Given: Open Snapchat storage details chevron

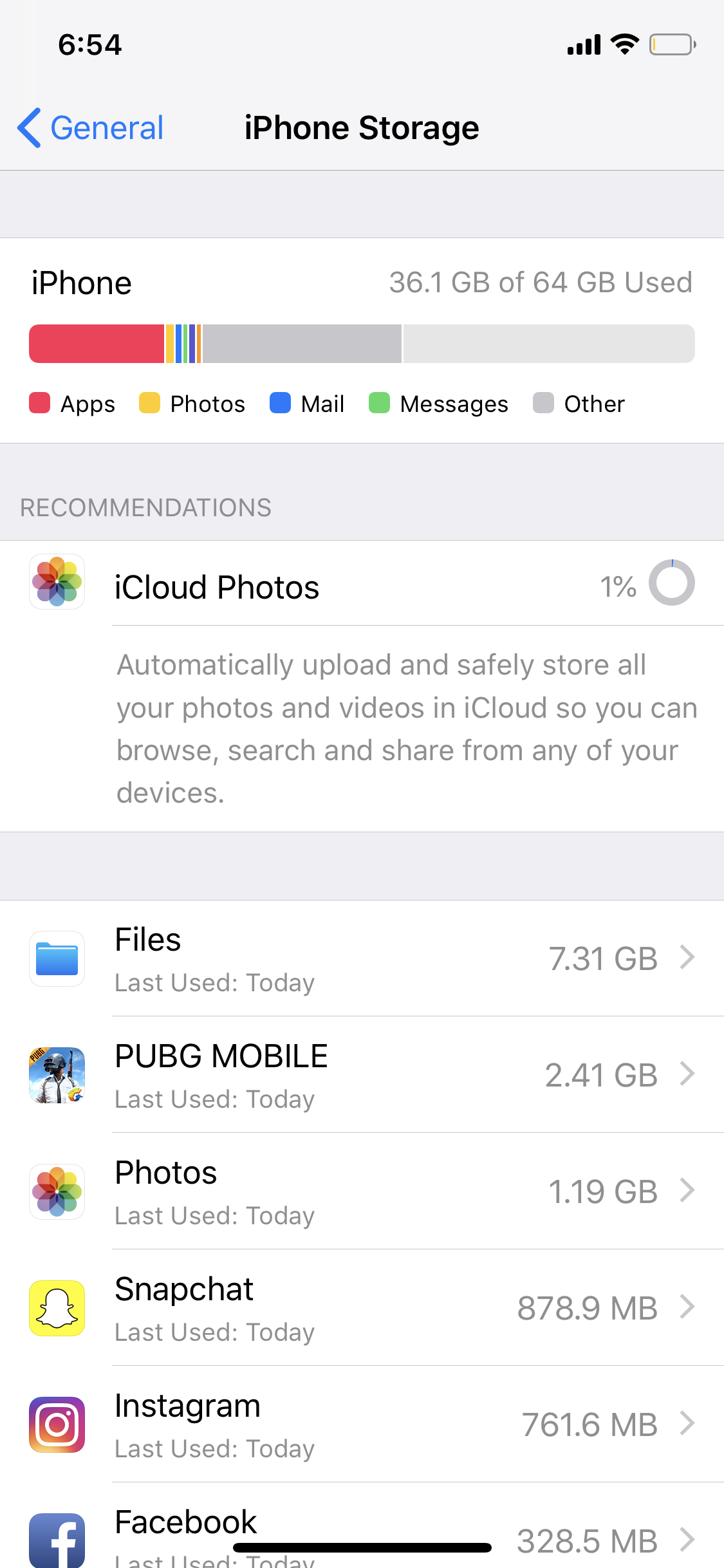Looking at the screenshot, I should click(x=687, y=1307).
